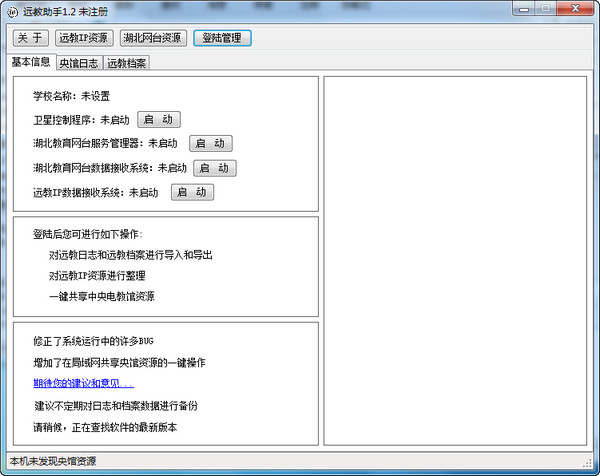Click the resize grip in the status bar corner
Viewport: 600px width, 476px height.
pos(587,463)
